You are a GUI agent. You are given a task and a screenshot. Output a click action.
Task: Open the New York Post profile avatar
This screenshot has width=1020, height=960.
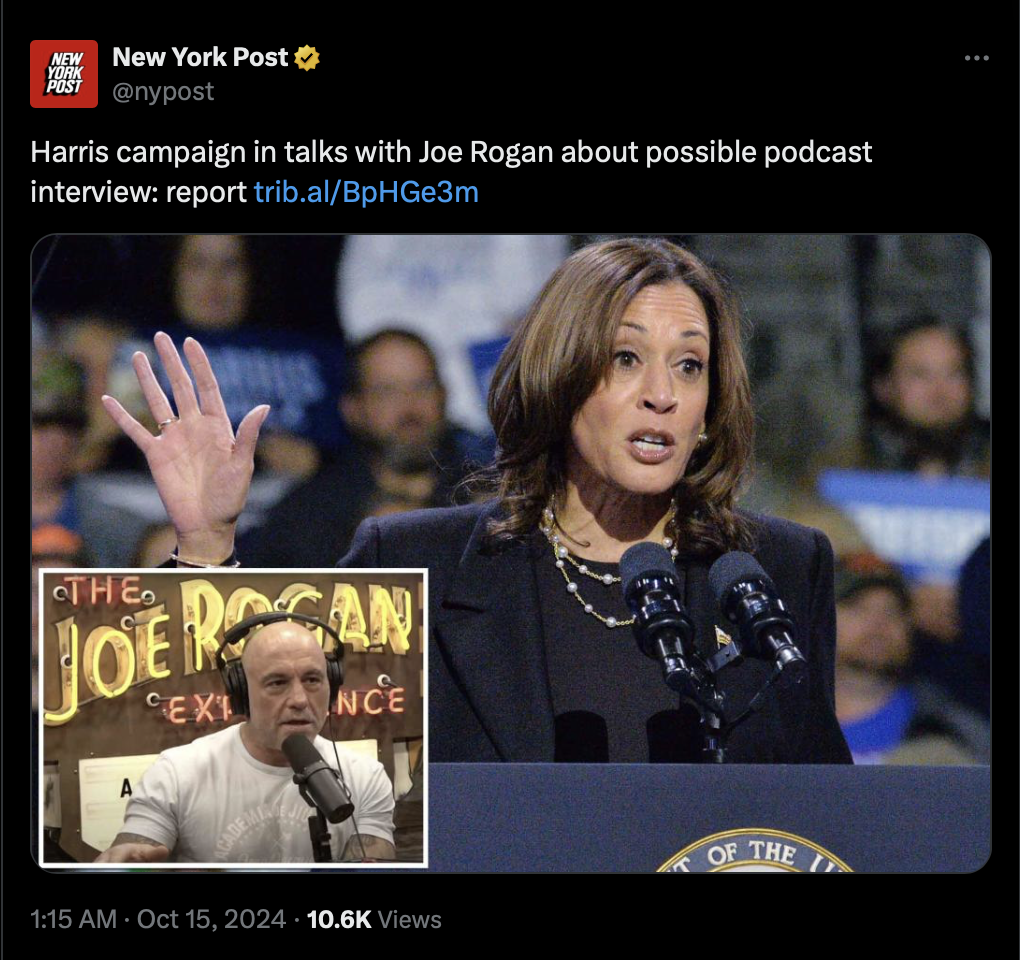(x=64, y=73)
